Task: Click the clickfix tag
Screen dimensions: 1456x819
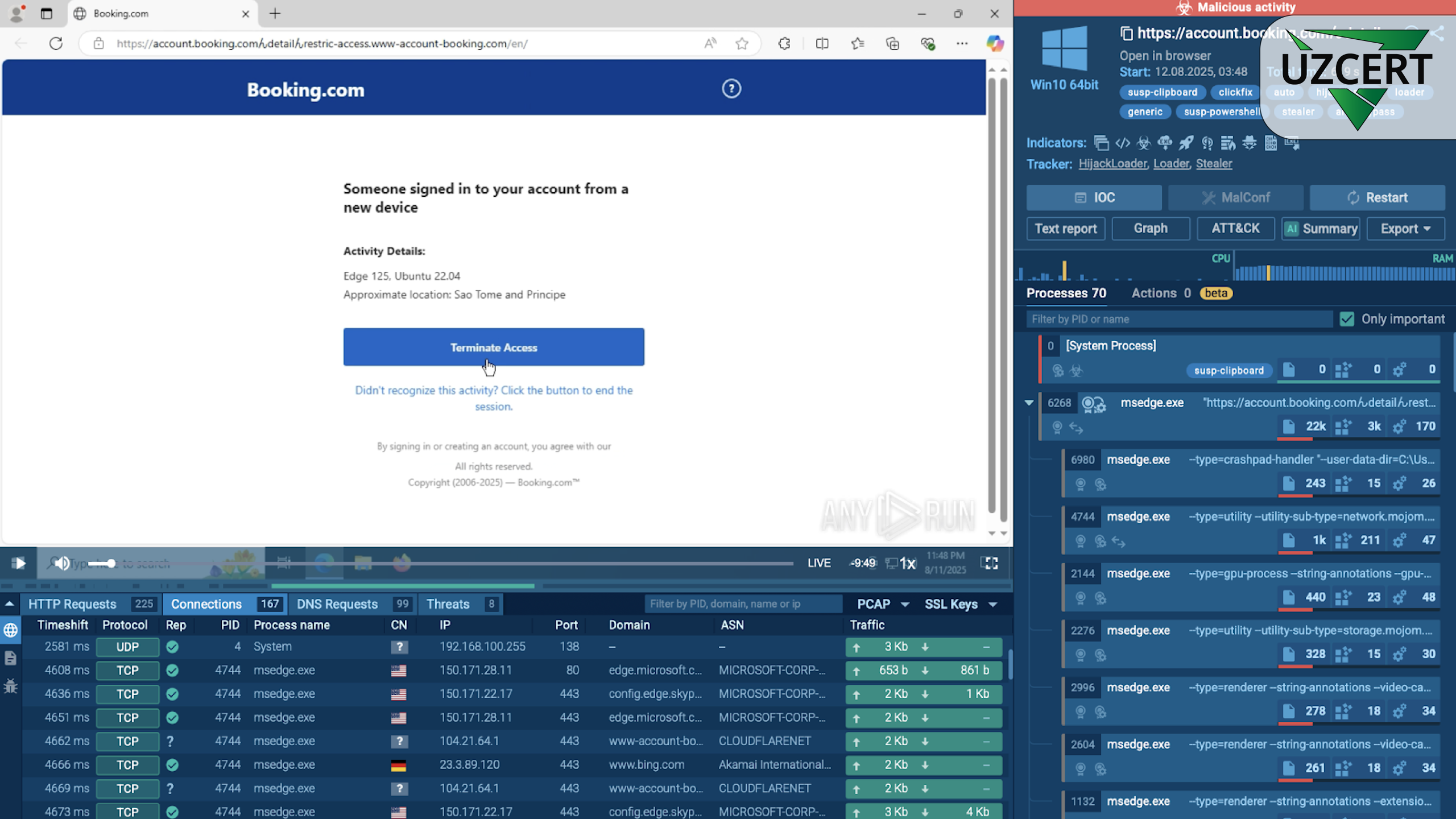Action: pyautogui.click(x=1235, y=92)
